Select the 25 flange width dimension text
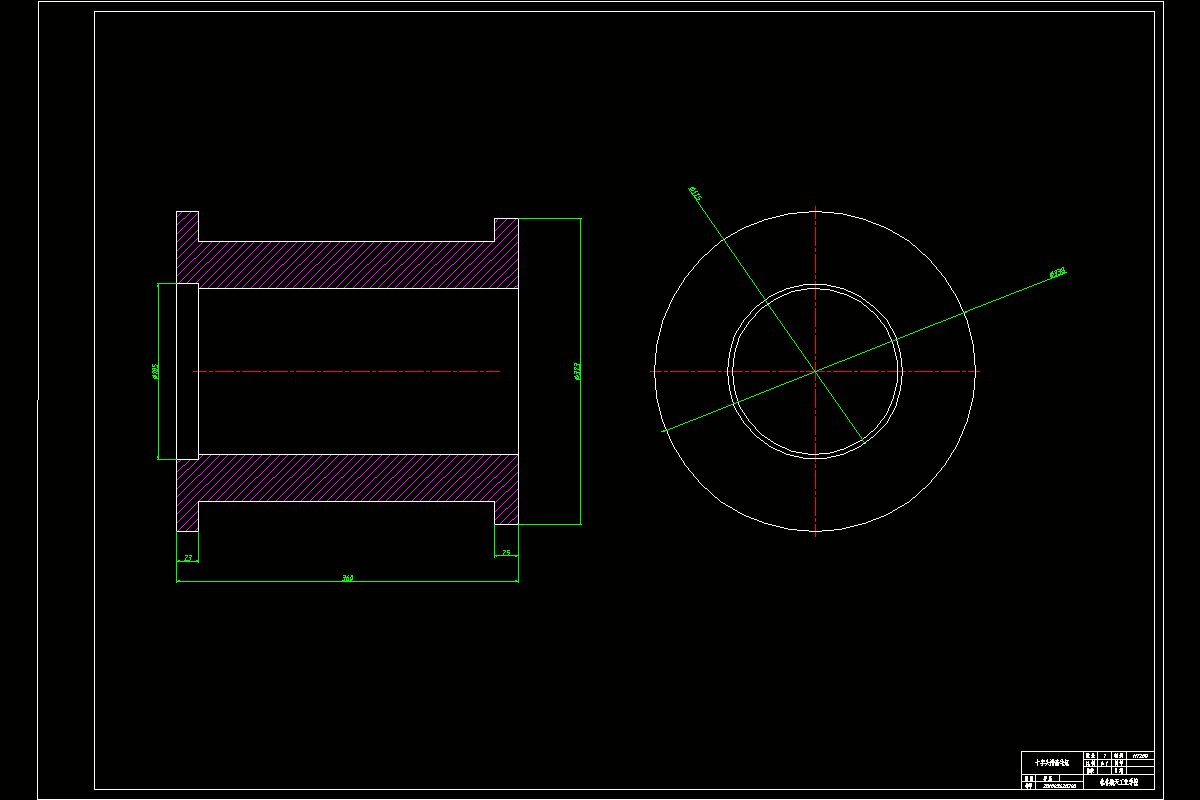1200x800 pixels. click(x=506, y=553)
